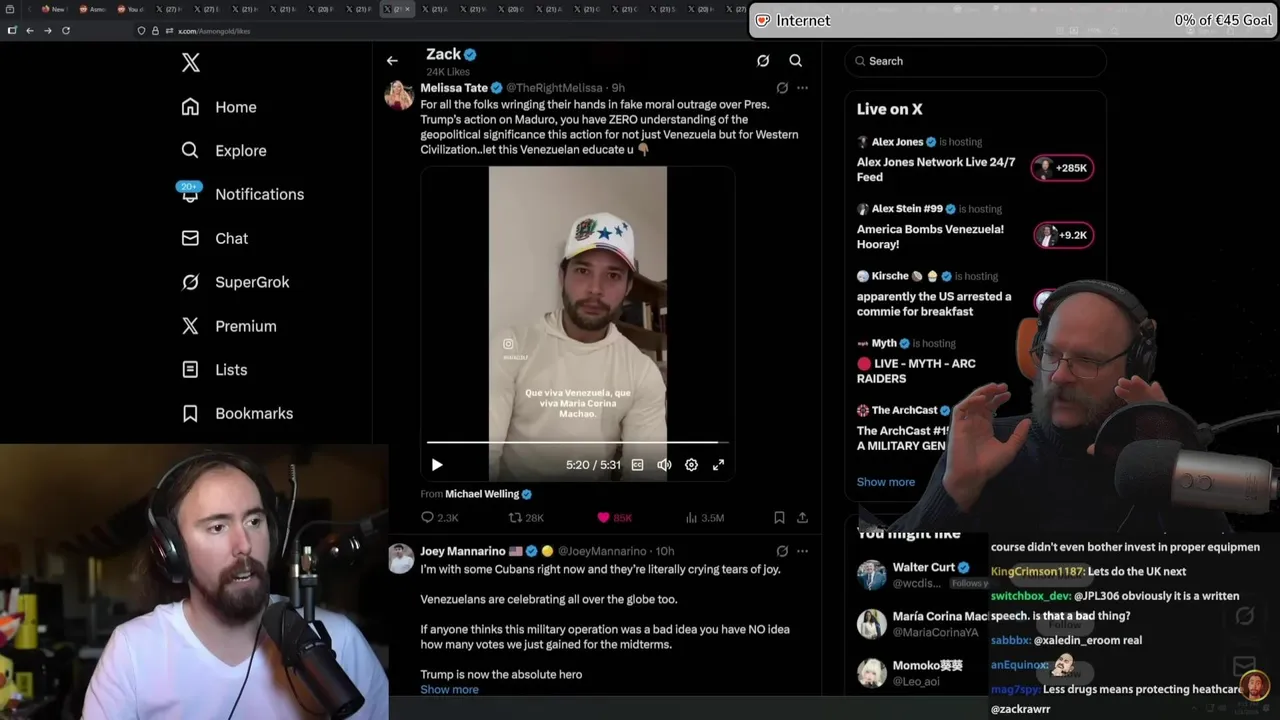The image size is (1280, 720).
Task: Reply to Melissa Tate's post (2.3K)
Action: (439, 518)
